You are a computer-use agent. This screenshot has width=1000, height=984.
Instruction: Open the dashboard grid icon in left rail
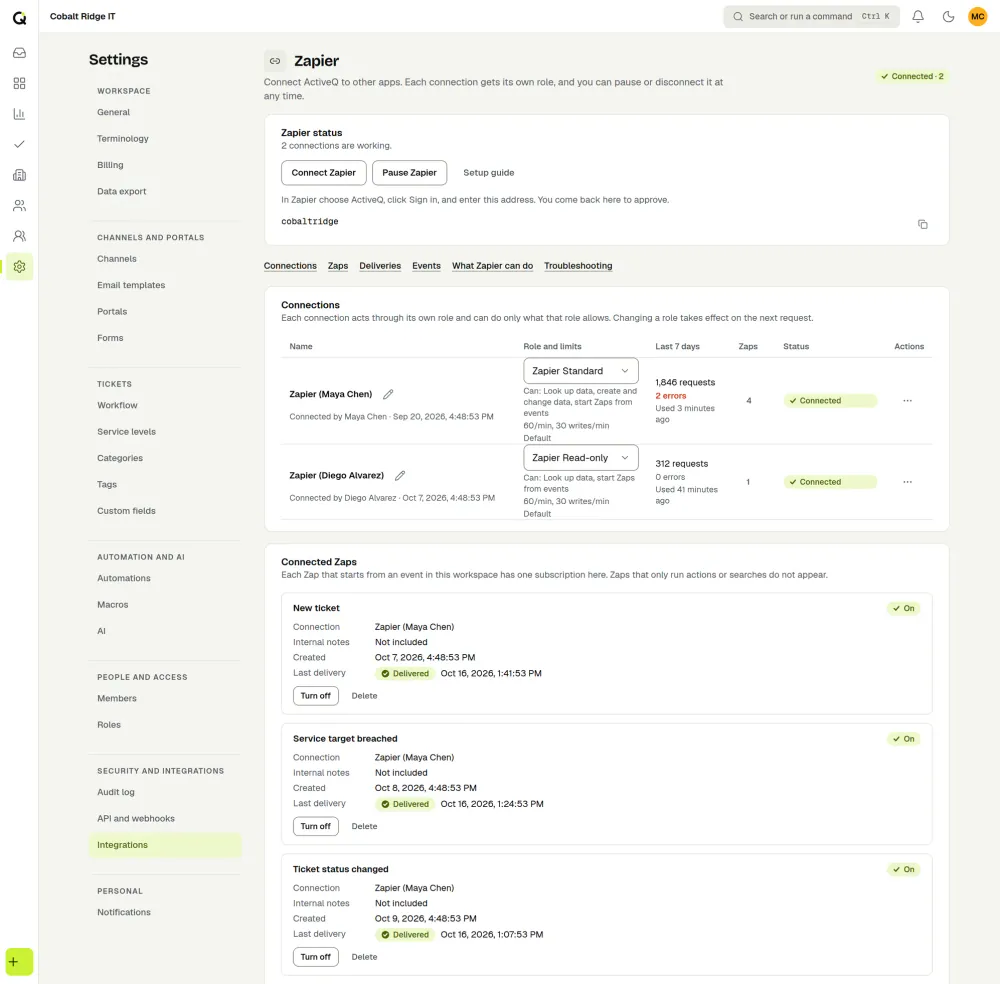point(19,84)
